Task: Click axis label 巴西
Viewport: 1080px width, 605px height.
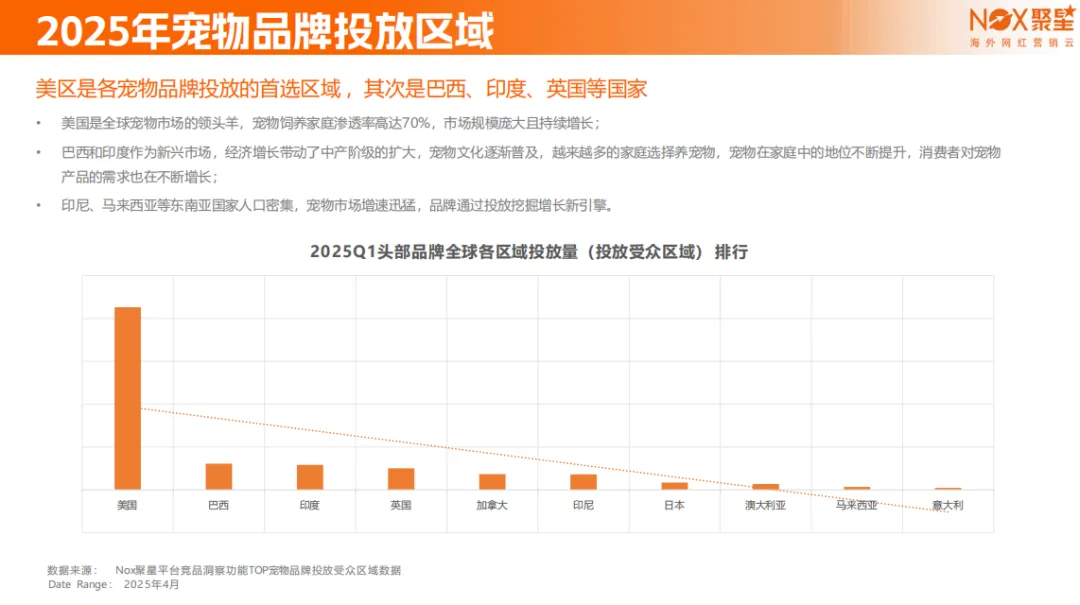Action: tap(218, 506)
